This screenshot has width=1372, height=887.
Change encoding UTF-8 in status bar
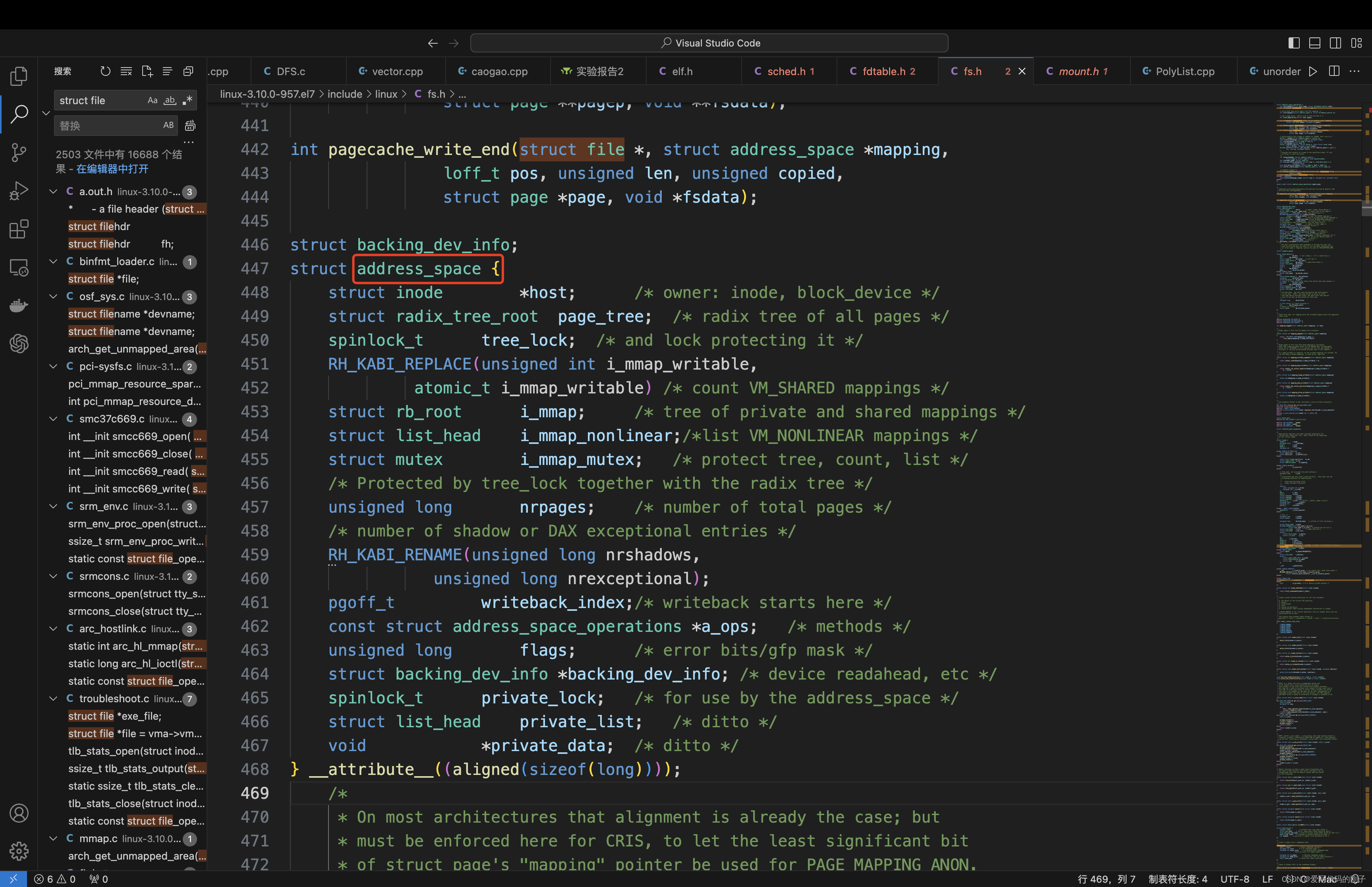click(x=1235, y=879)
